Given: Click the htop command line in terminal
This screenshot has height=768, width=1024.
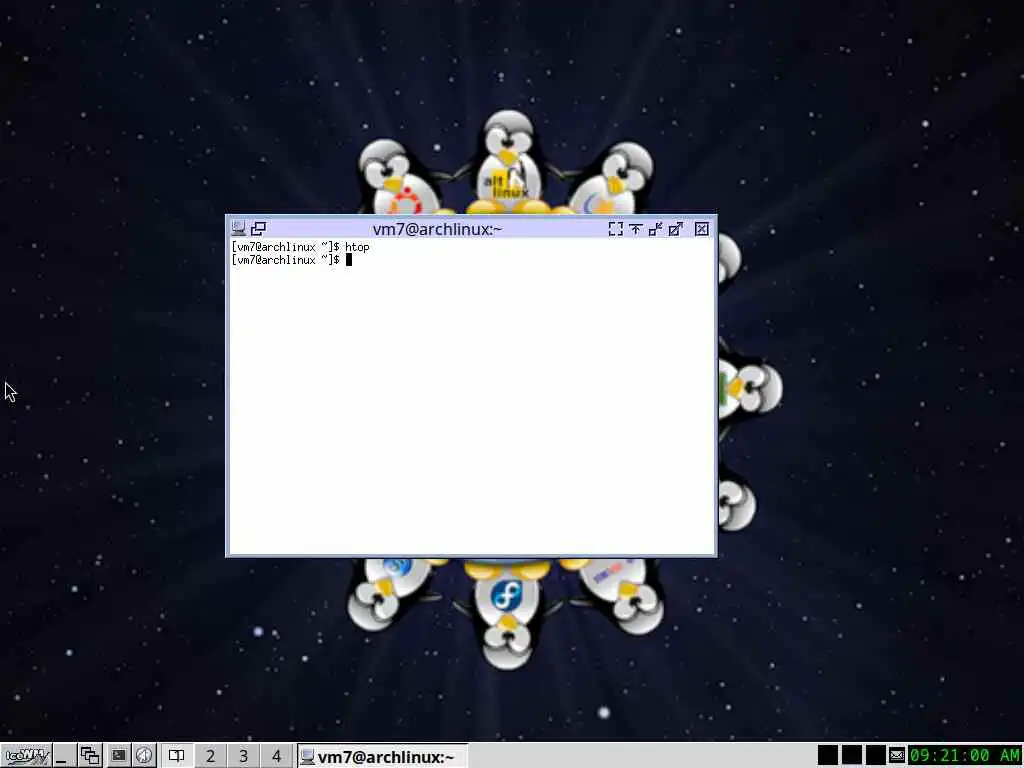Looking at the screenshot, I should (x=300, y=247).
